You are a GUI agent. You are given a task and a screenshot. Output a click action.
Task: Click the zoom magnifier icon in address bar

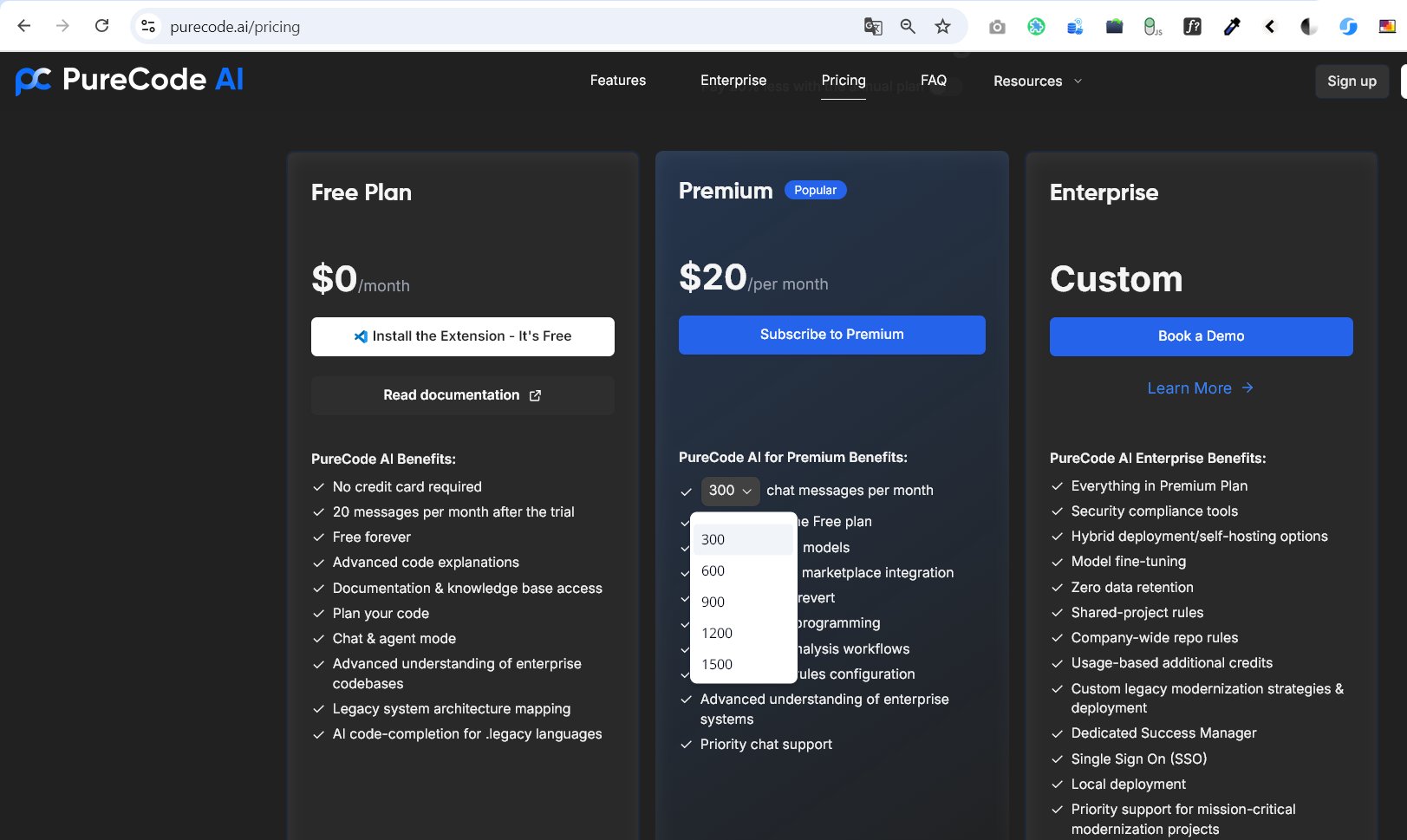point(908,27)
